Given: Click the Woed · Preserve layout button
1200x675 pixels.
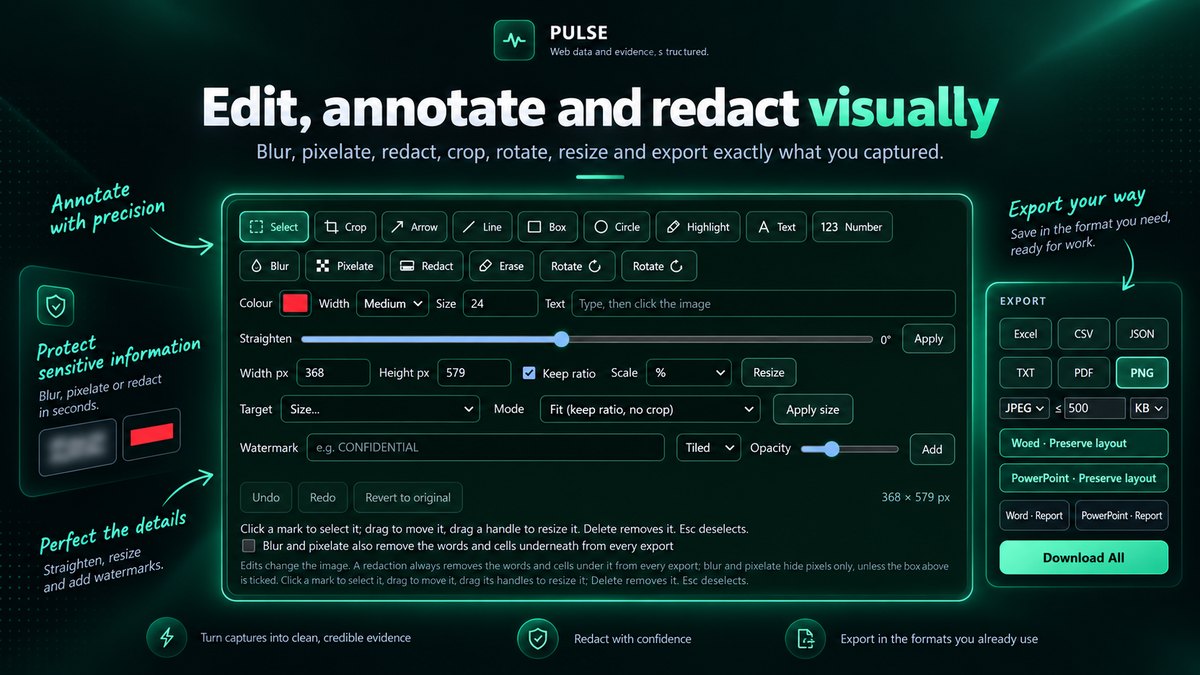Looking at the screenshot, I should (1083, 443).
